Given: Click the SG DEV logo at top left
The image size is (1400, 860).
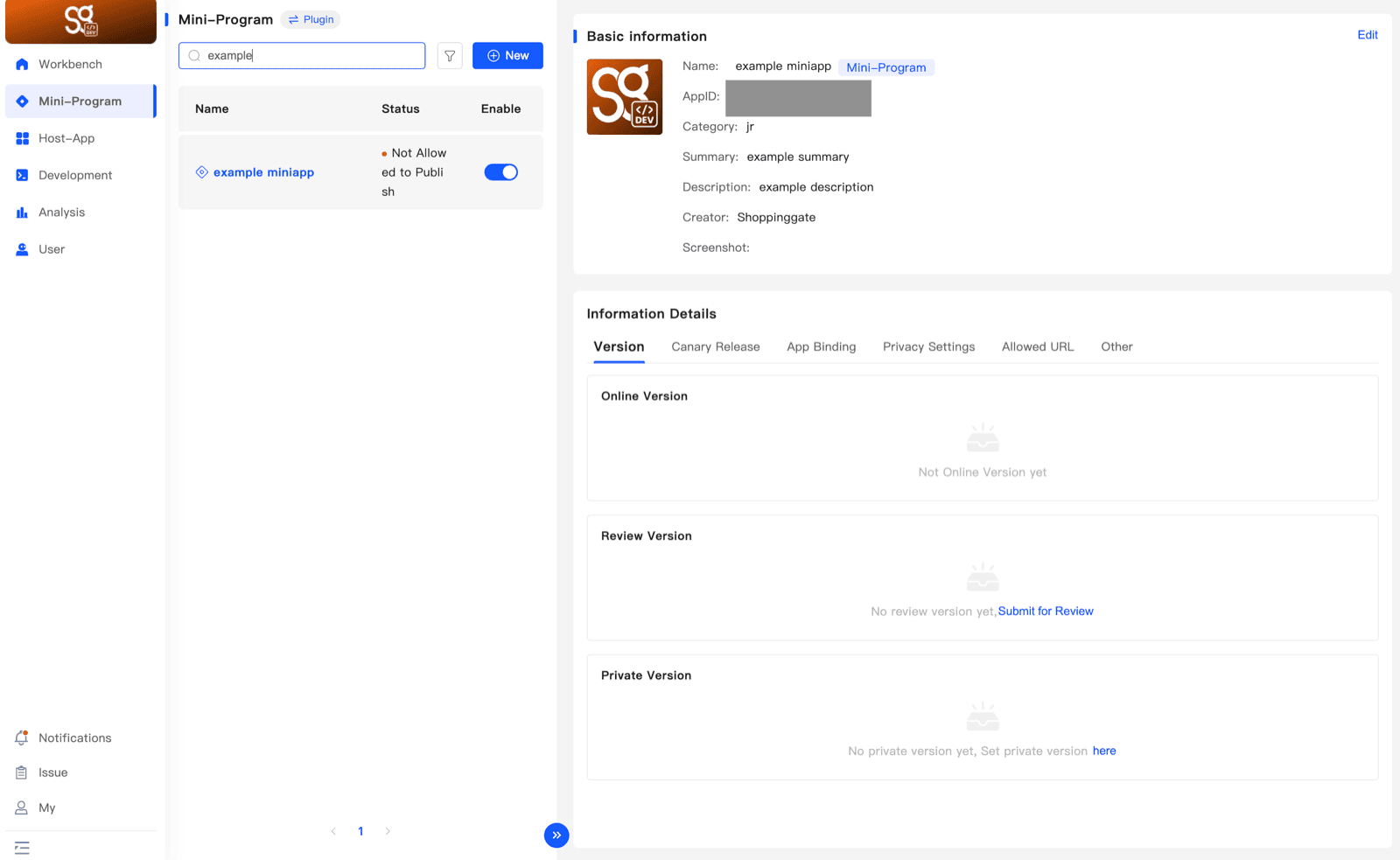Looking at the screenshot, I should (x=80, y=21).
